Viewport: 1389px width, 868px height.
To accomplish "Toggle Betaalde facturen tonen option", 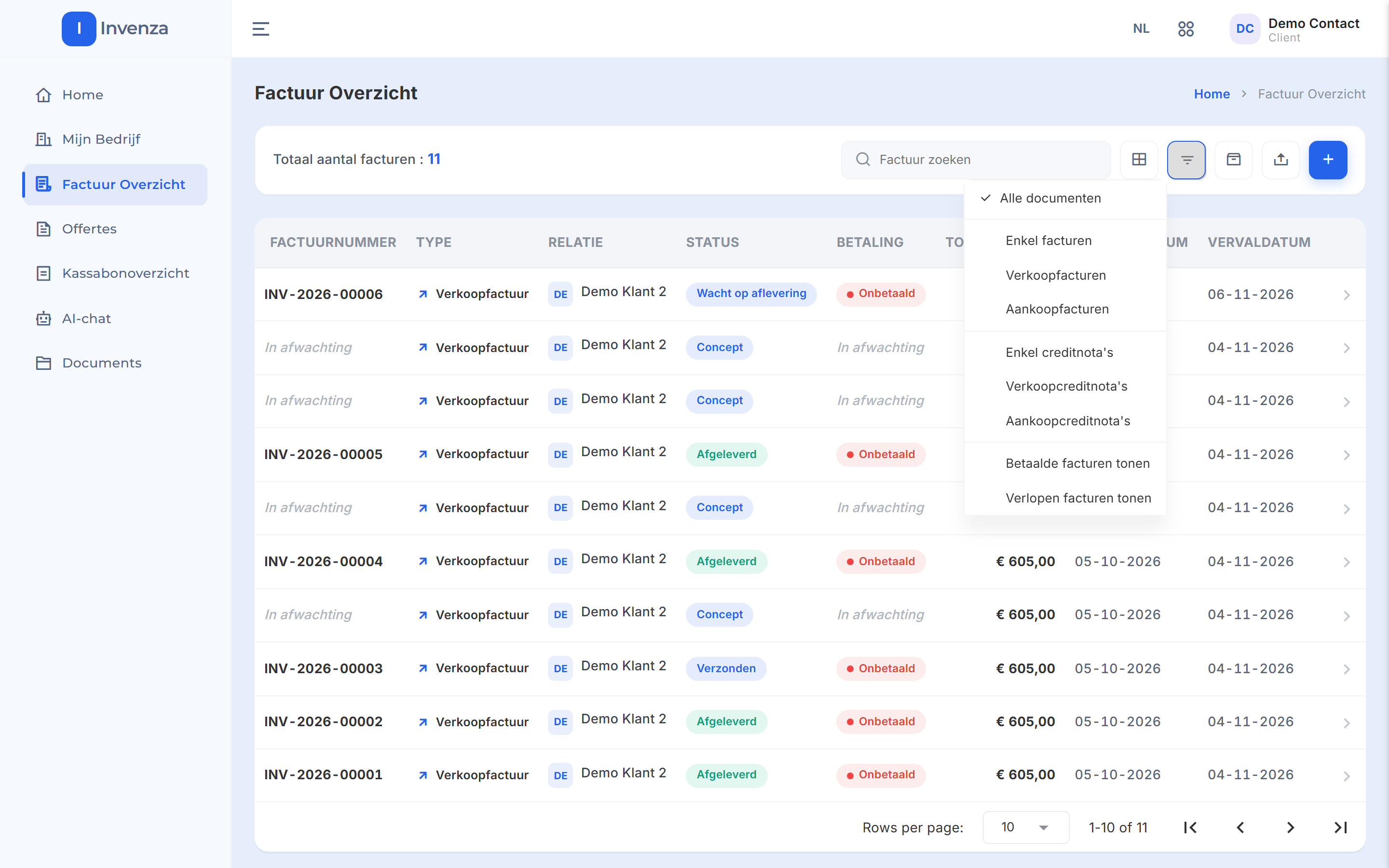I will pos(1065,463).
